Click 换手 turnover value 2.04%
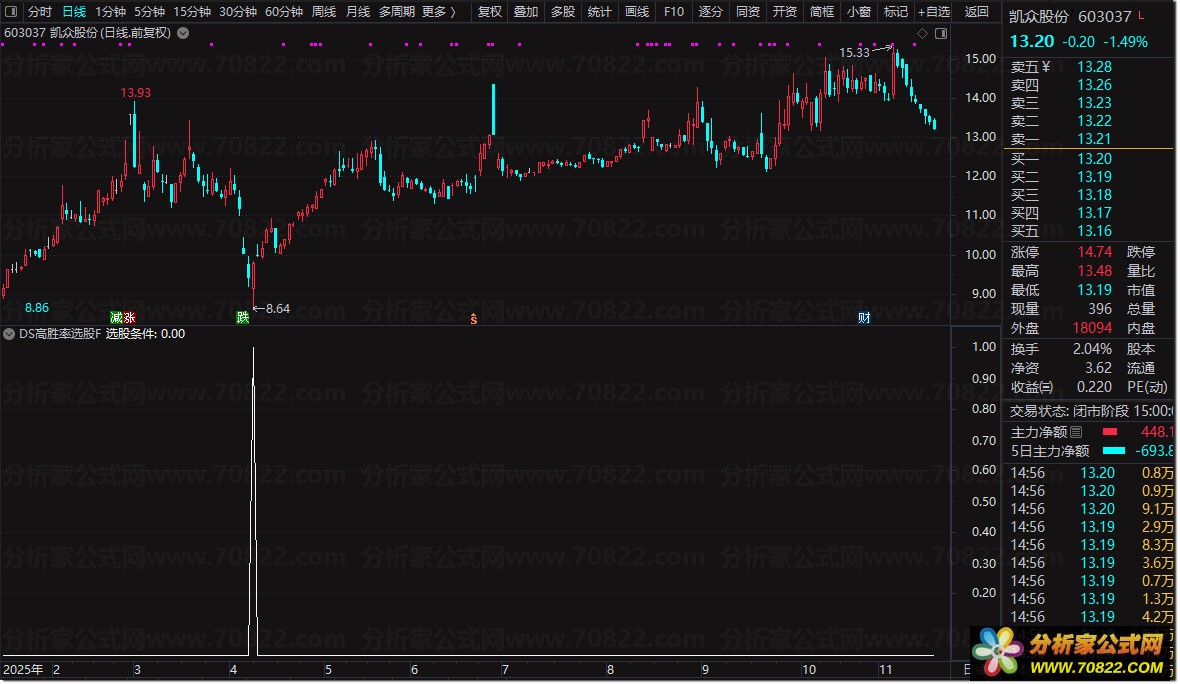The height and width of the screenshot is (684, 1180). 1092,349
